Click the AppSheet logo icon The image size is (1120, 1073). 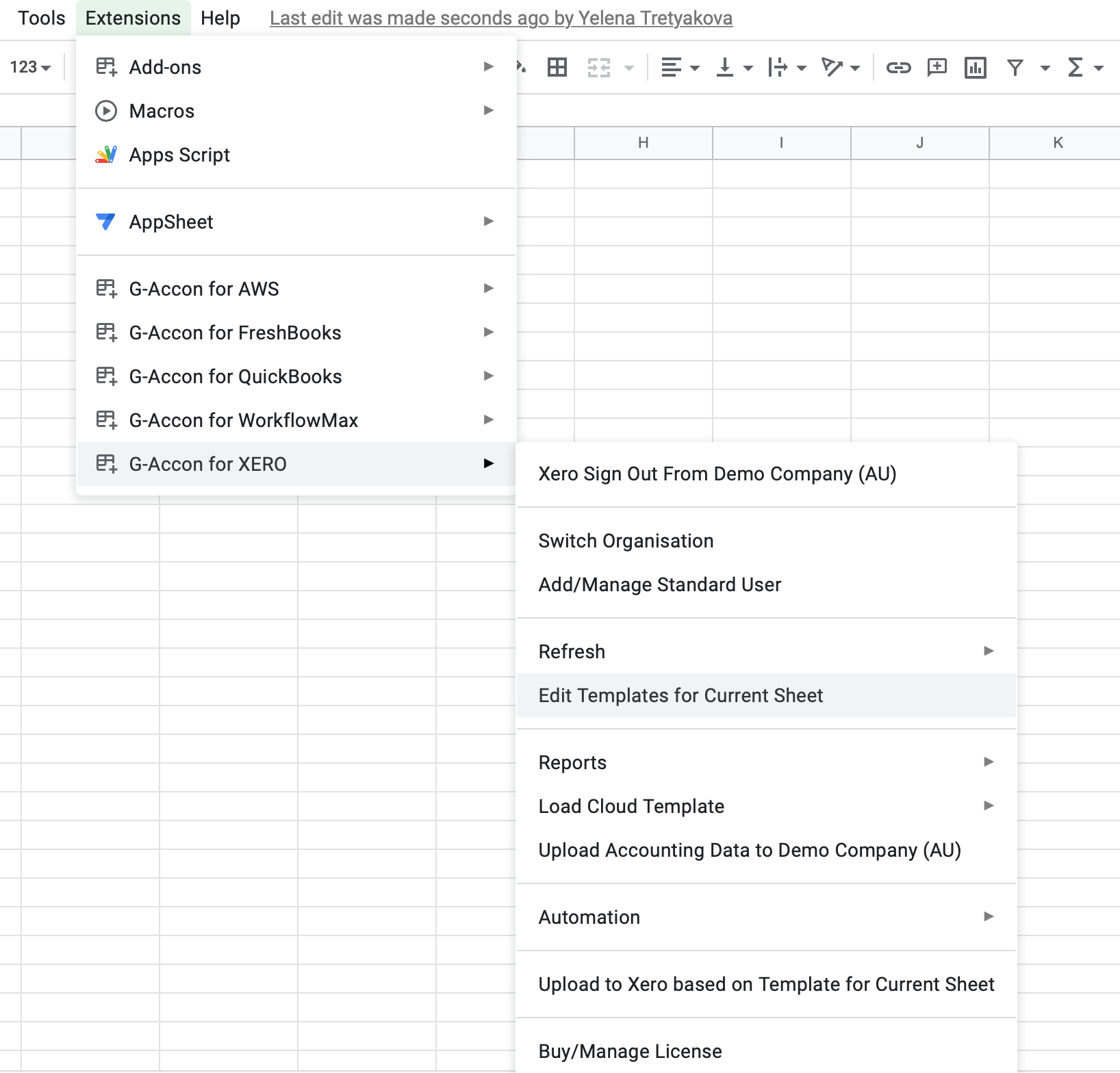point(105,222)
